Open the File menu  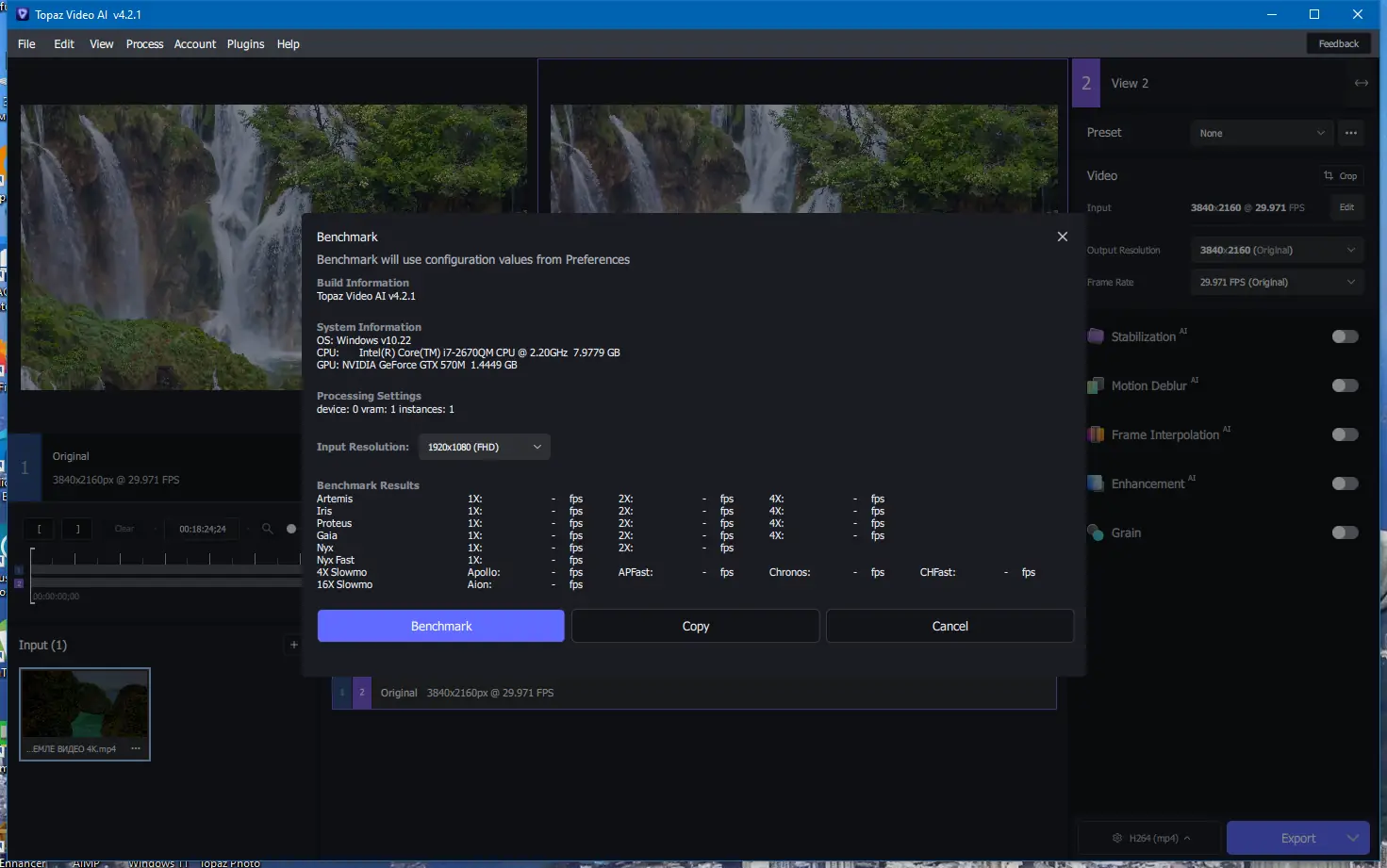pos(26,44)
